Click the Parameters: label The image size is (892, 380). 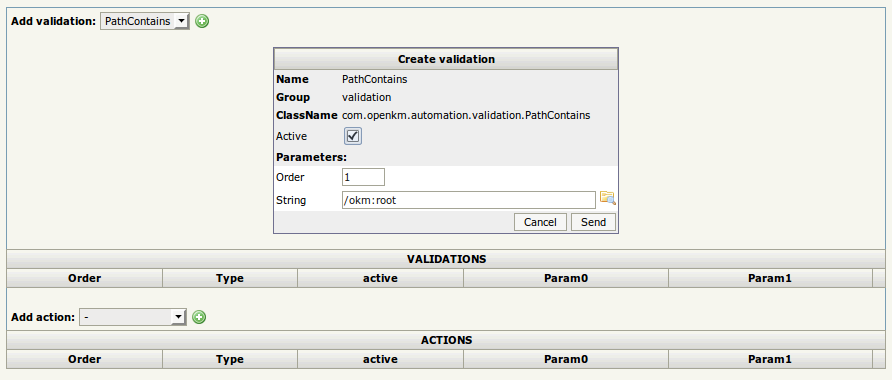(311, 157)
